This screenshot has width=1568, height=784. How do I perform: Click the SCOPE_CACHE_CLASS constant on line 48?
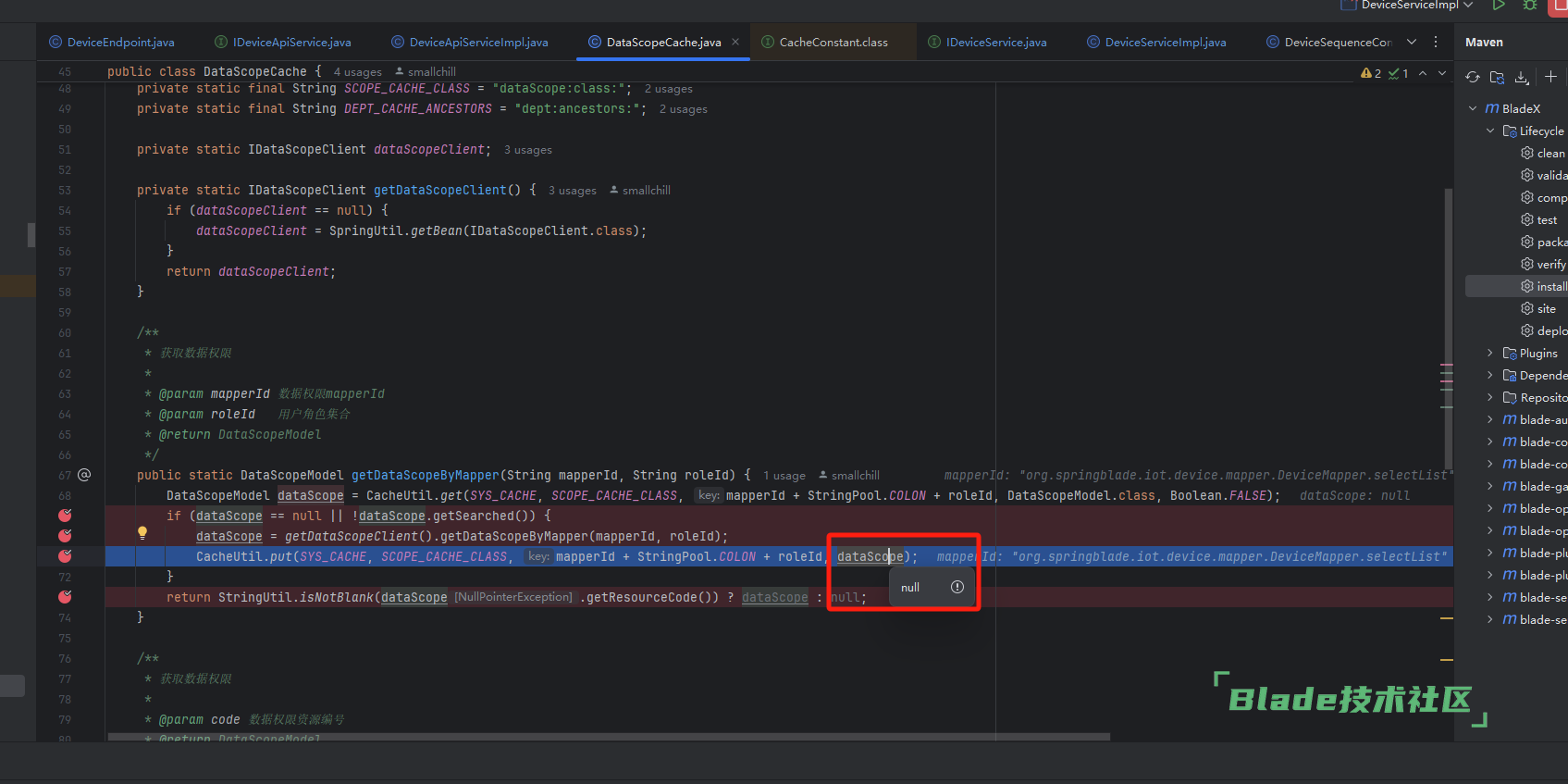[407, 89]
